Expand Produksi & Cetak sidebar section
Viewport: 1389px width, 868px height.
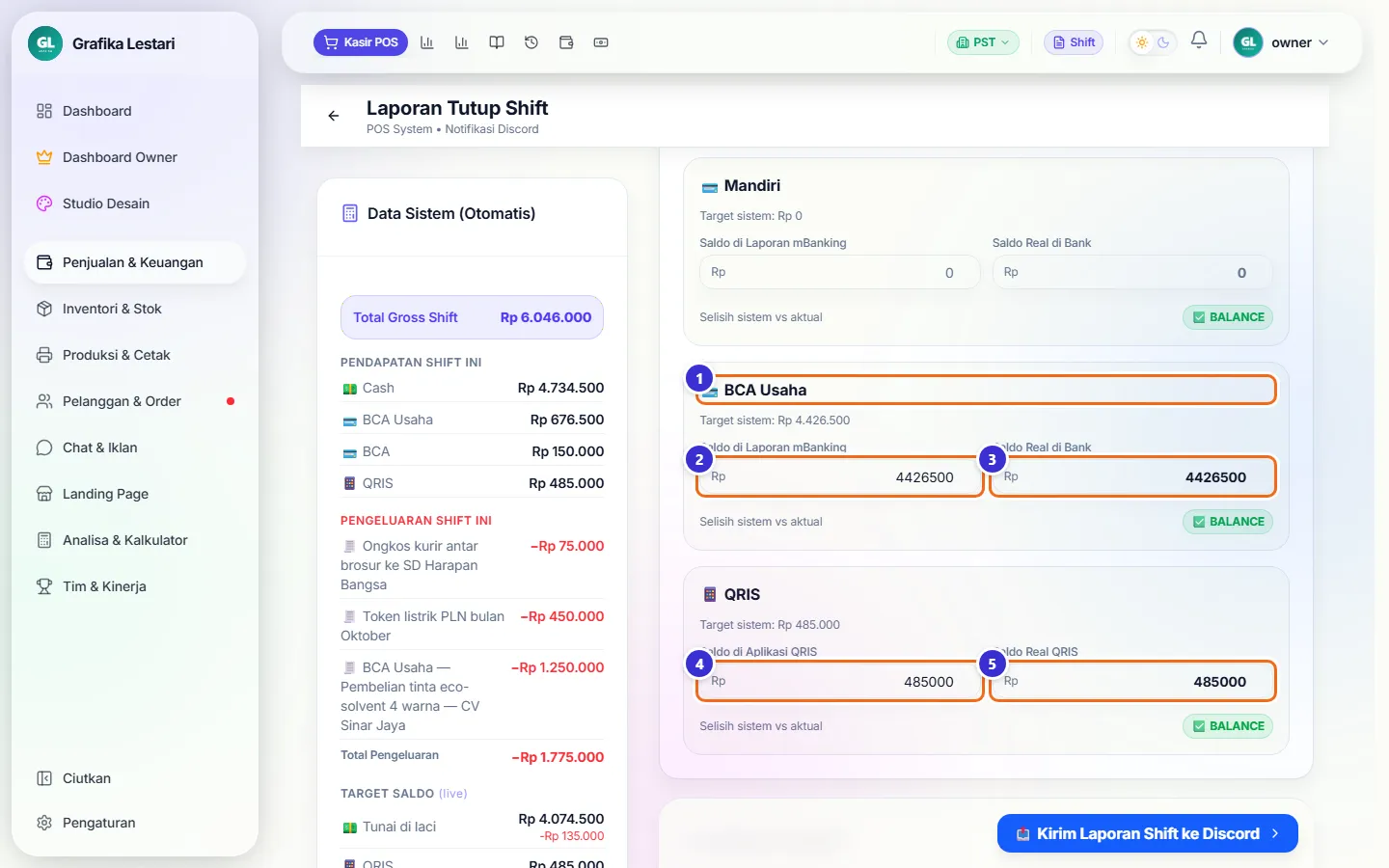click(x=134, y=355)
